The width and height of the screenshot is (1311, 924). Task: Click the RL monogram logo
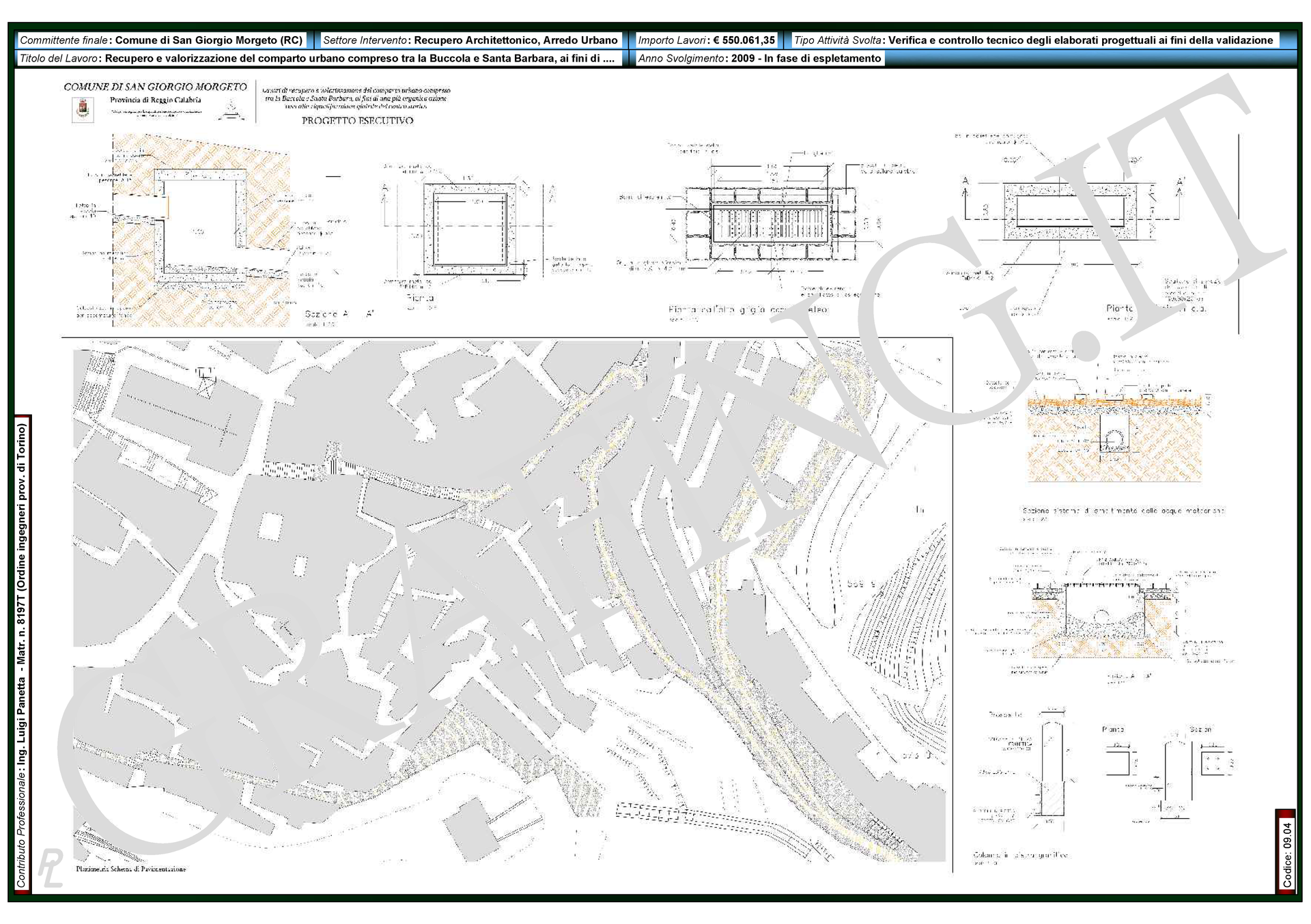click(51, 868)
